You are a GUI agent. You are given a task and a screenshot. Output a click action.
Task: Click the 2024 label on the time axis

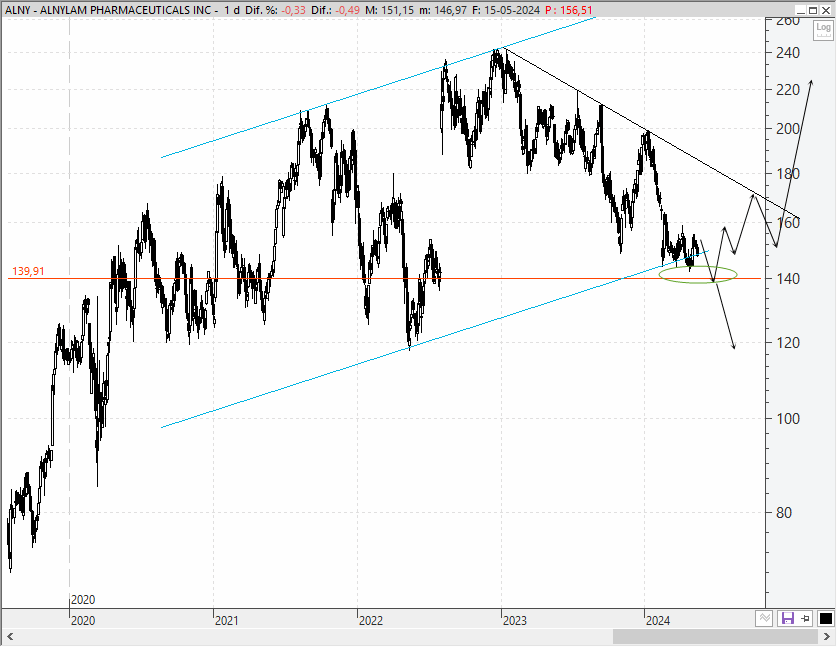(x=658, y=621)
